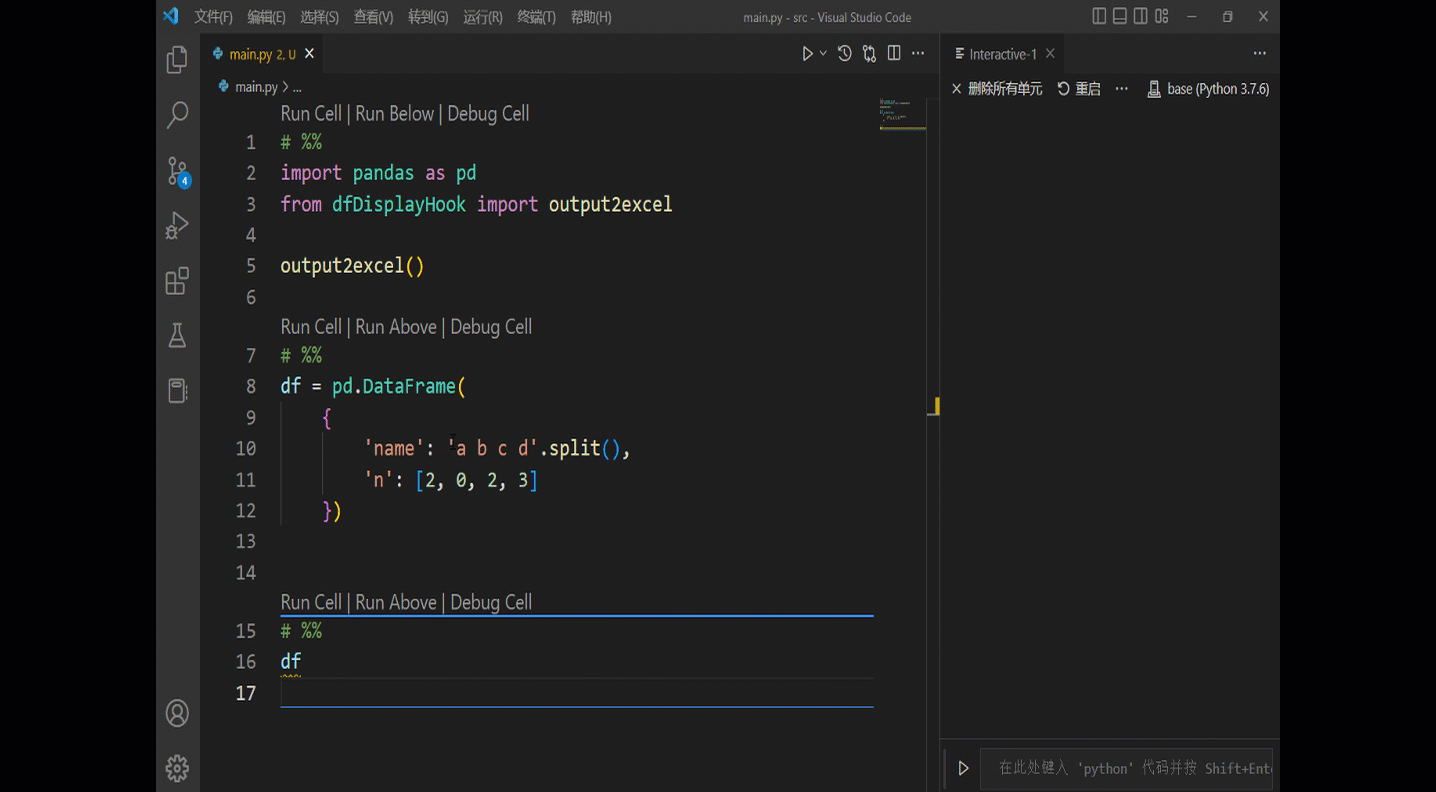
Task: Click the Accounts icon in sidebar
Action: coord(177,713)
